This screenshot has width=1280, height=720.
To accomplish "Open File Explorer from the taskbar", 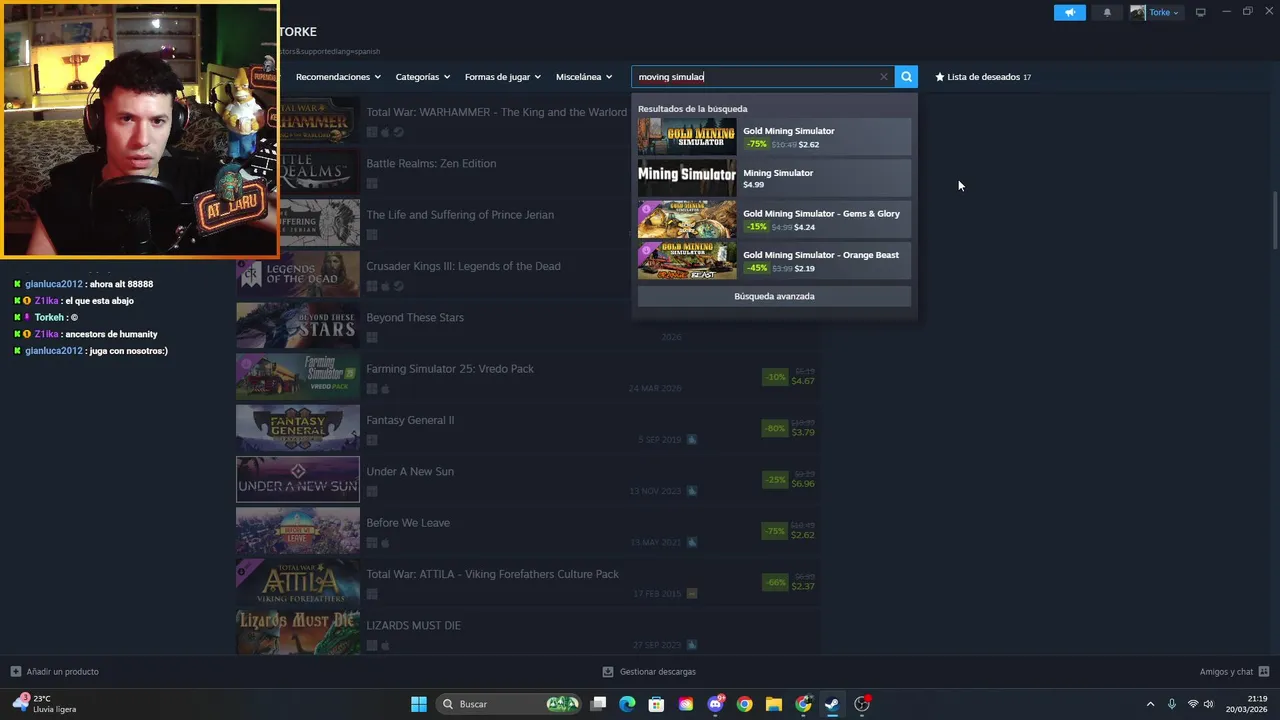I will click(x=774, y=704).
